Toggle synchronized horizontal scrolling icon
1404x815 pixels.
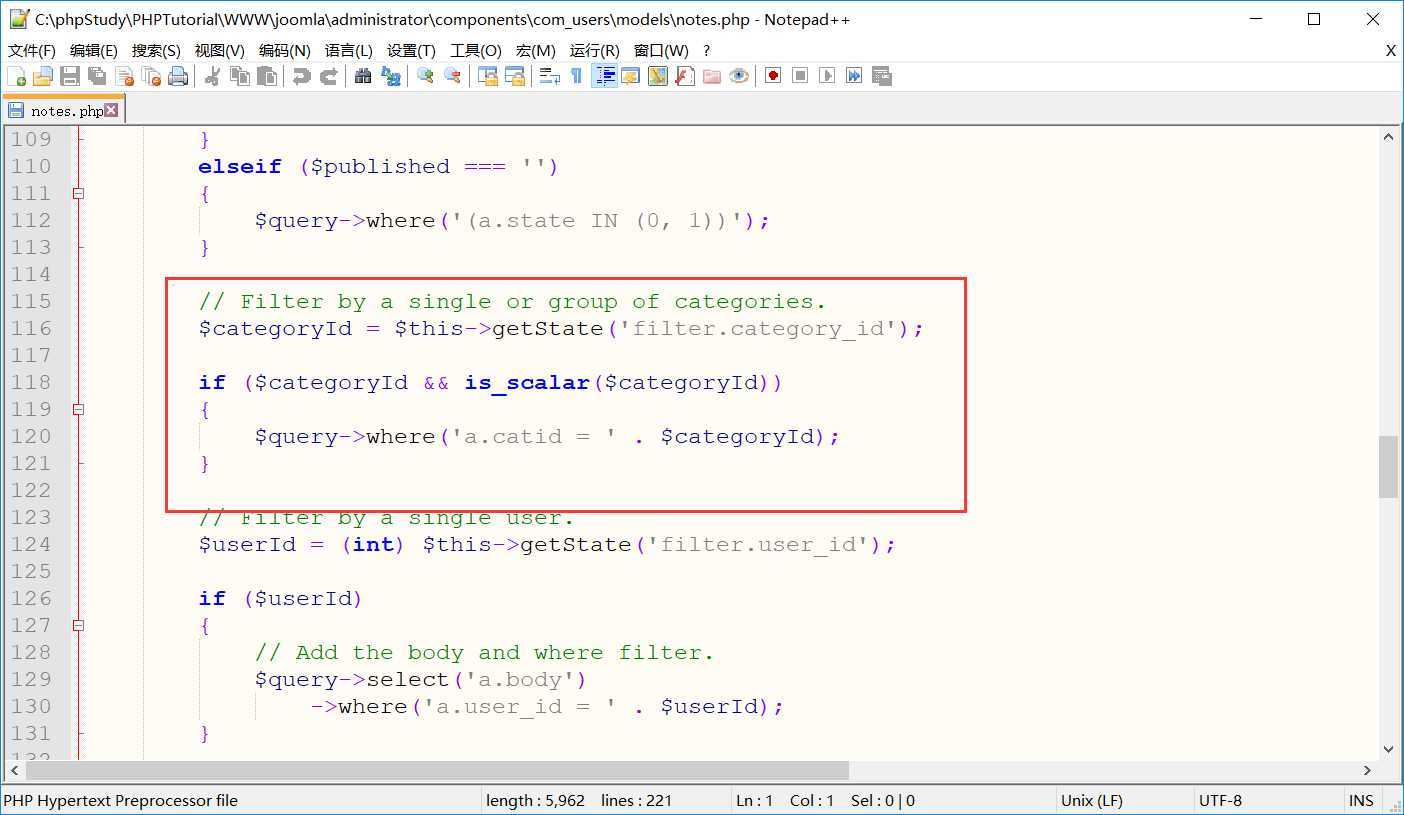point(514,76)
